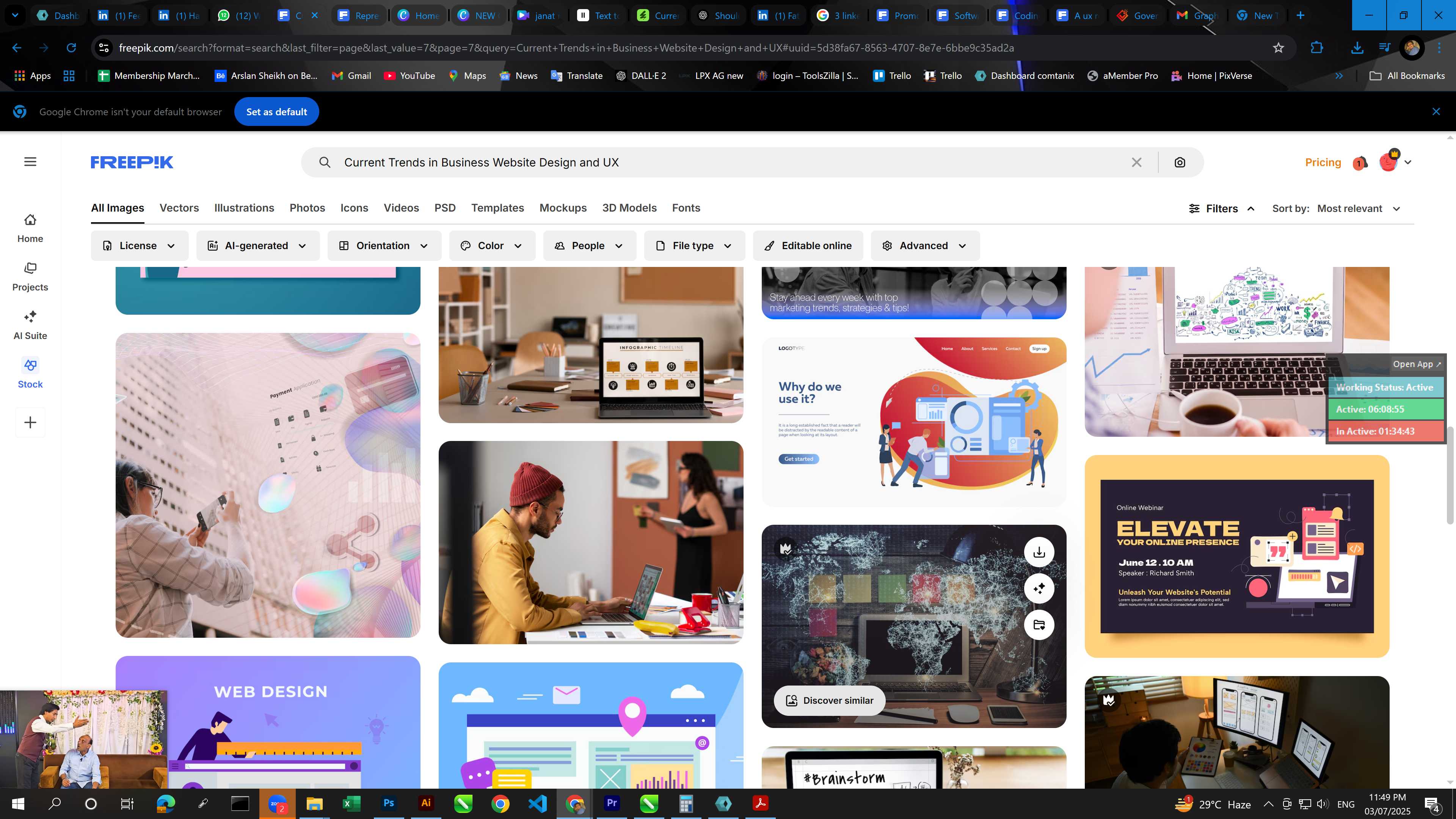
Task: Switch to the Videos tab
Action: point(401,208)
